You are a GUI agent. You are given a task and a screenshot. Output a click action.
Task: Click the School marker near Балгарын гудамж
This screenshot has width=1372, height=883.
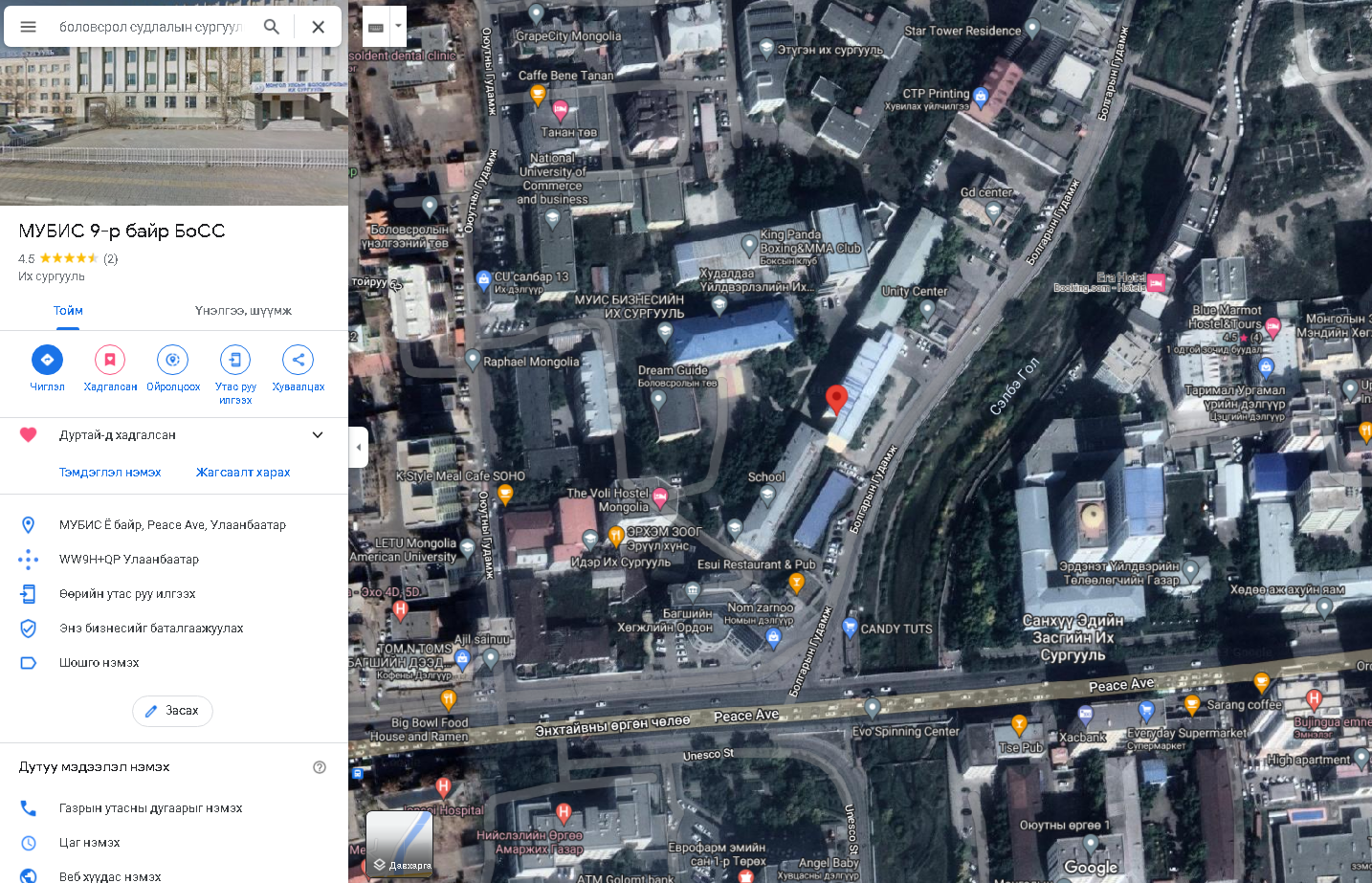pos(767,494)
